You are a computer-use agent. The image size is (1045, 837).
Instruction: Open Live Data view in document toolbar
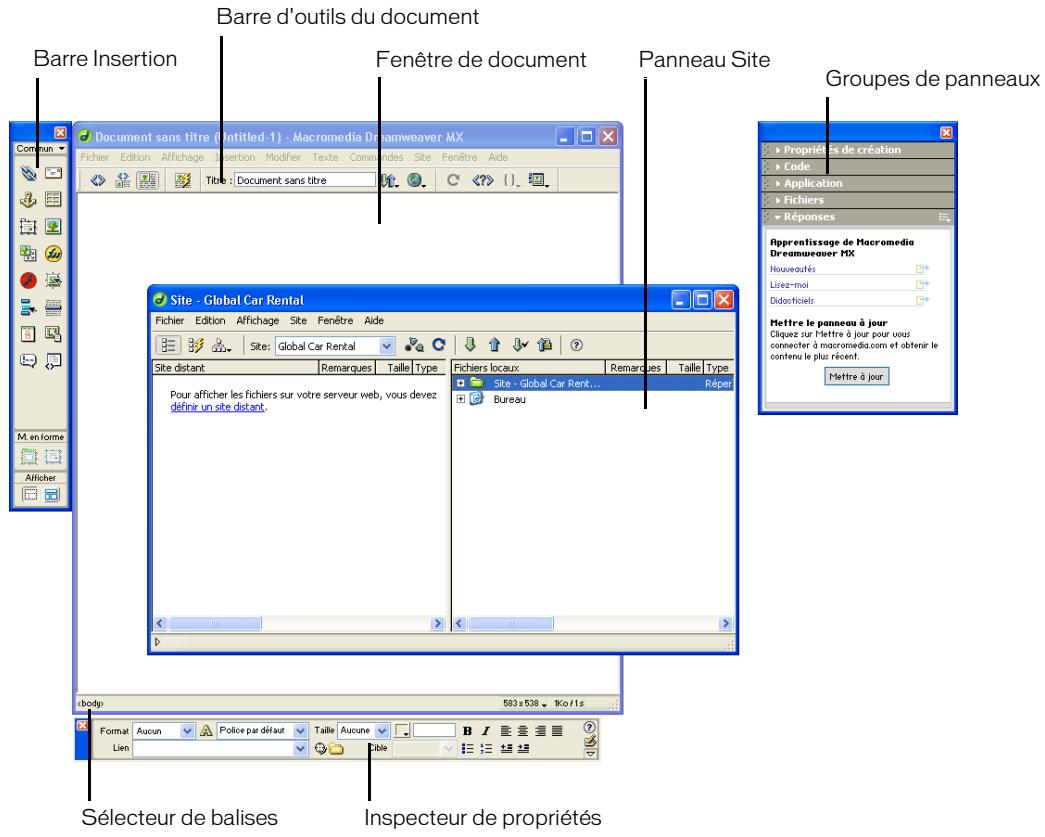(x=182, y=180)
